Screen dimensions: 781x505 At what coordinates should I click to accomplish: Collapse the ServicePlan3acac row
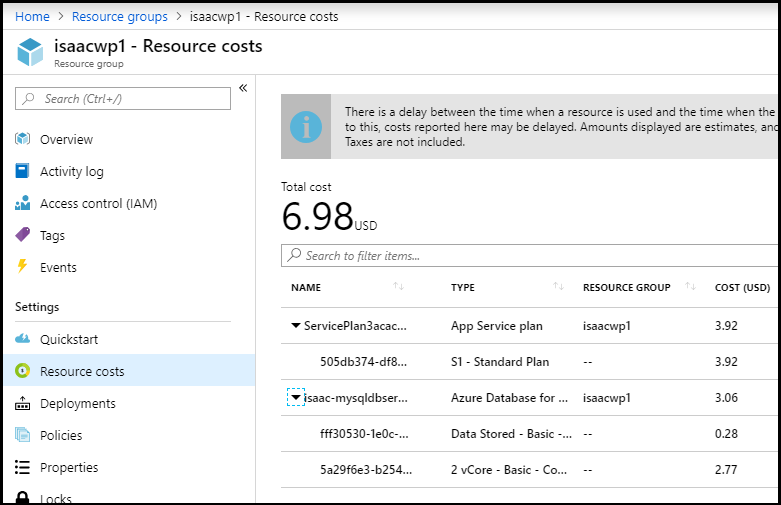(x=296, y=325)
